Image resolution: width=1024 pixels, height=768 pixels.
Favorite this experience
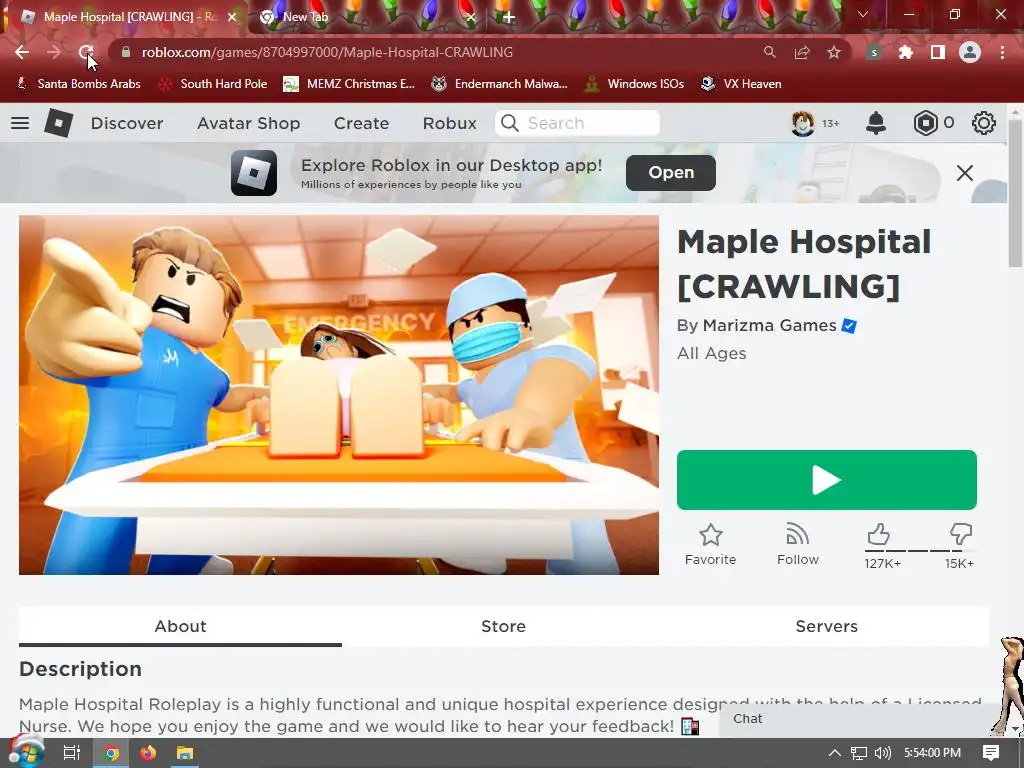coord(711,545)
